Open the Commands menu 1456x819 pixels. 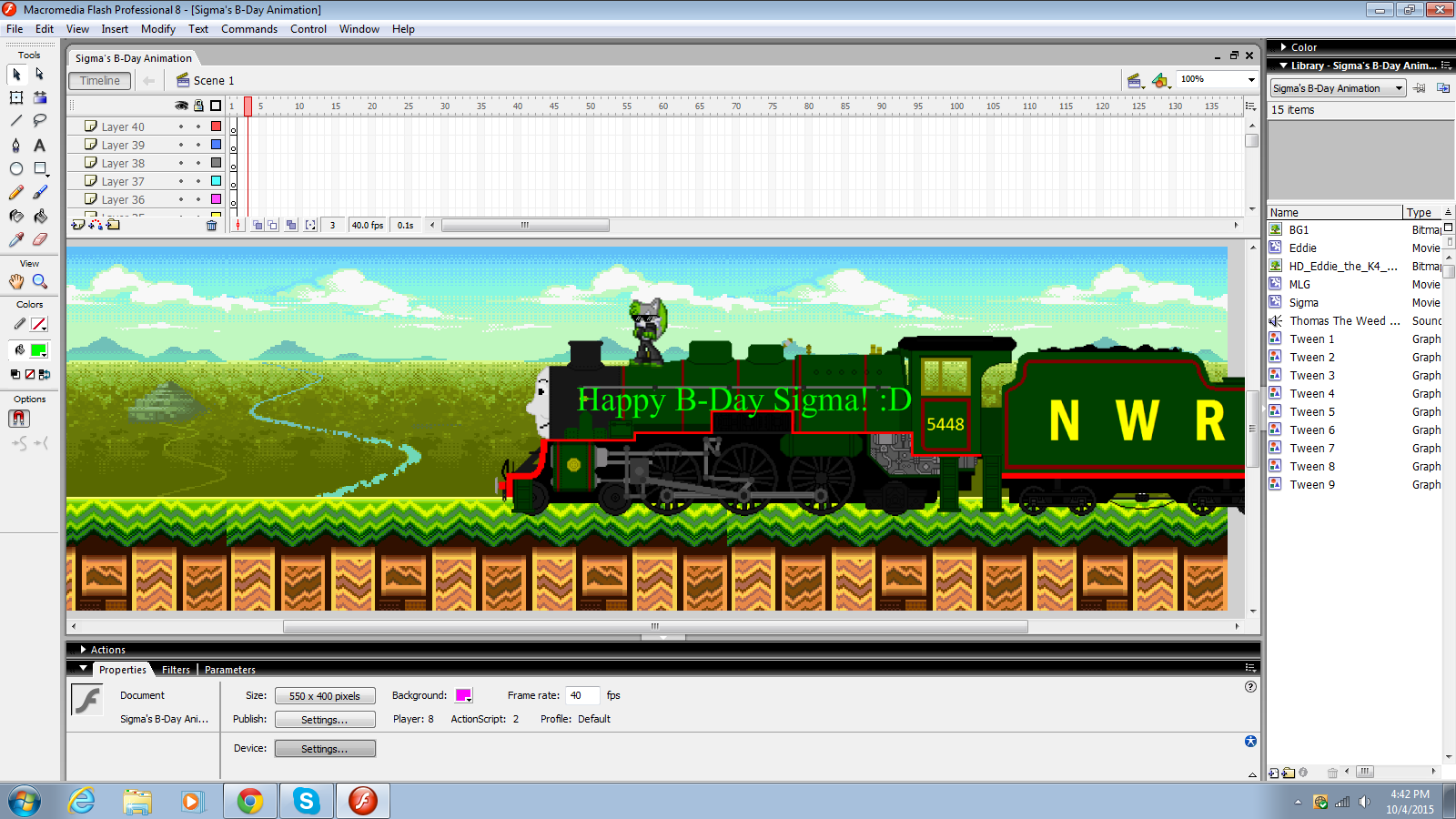(x=249, y=29)
